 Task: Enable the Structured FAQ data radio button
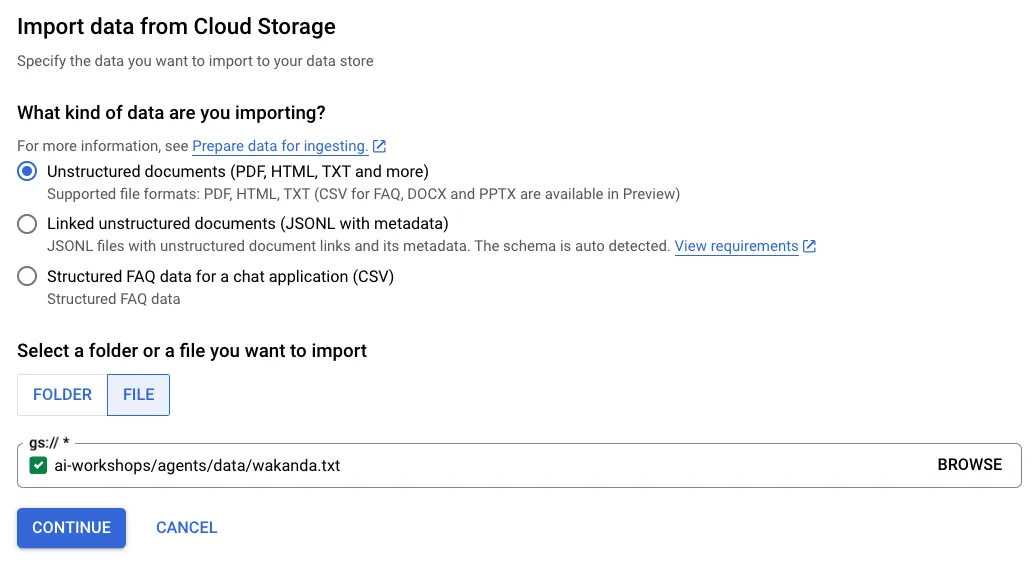28,277
